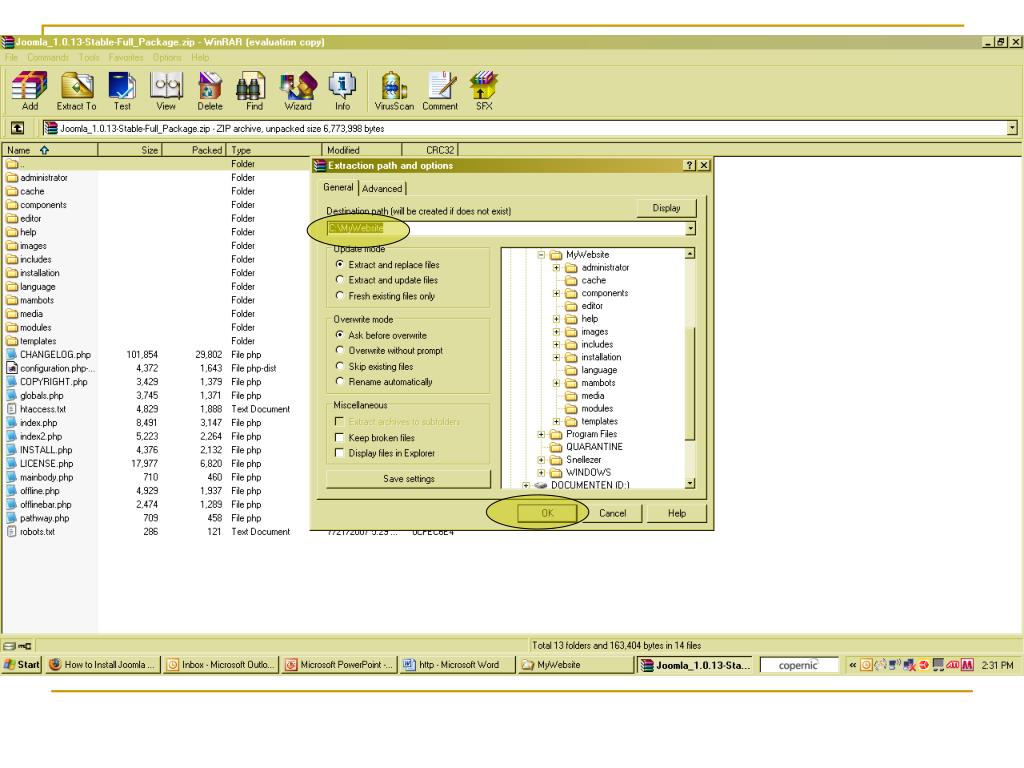Click Cancel in extraction dialog
Screen dimensions: 1024x768
click(x=613, y=513)
